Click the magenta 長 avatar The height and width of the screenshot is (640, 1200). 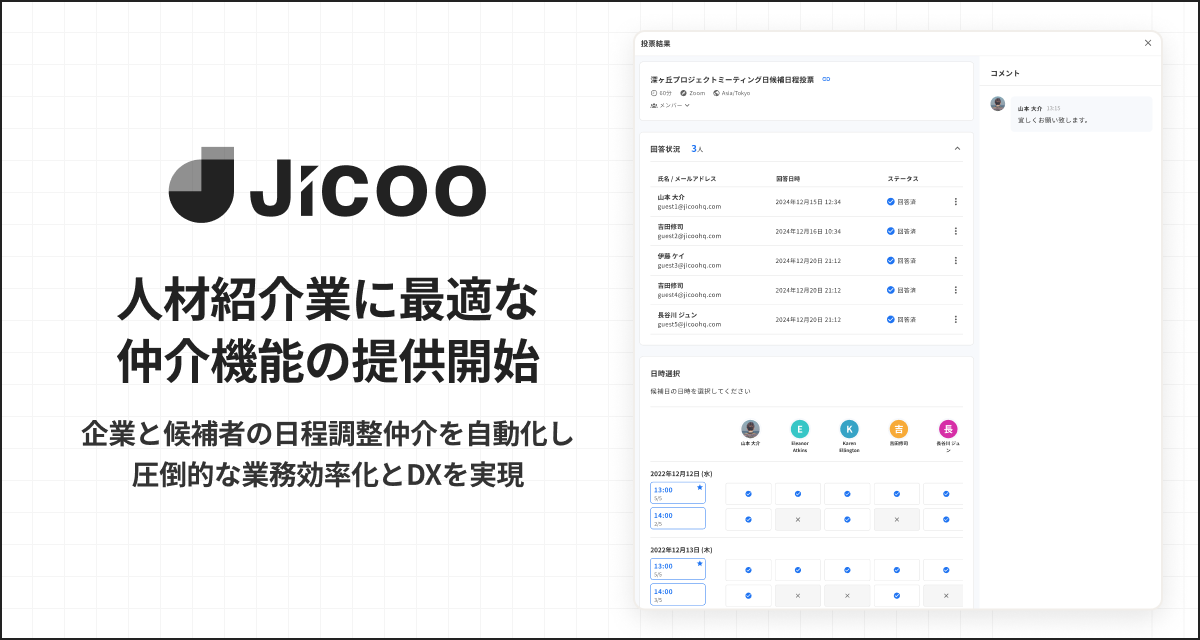click(x=948, y=429)
